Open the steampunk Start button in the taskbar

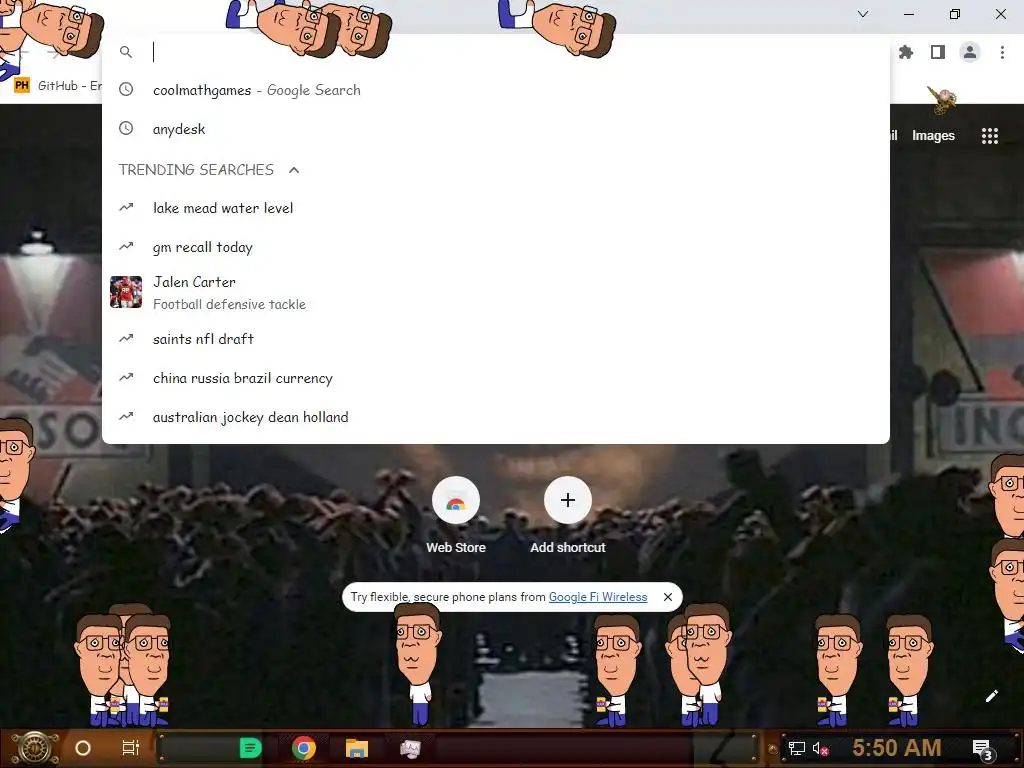pyautogui.click(x=36, y=748)
